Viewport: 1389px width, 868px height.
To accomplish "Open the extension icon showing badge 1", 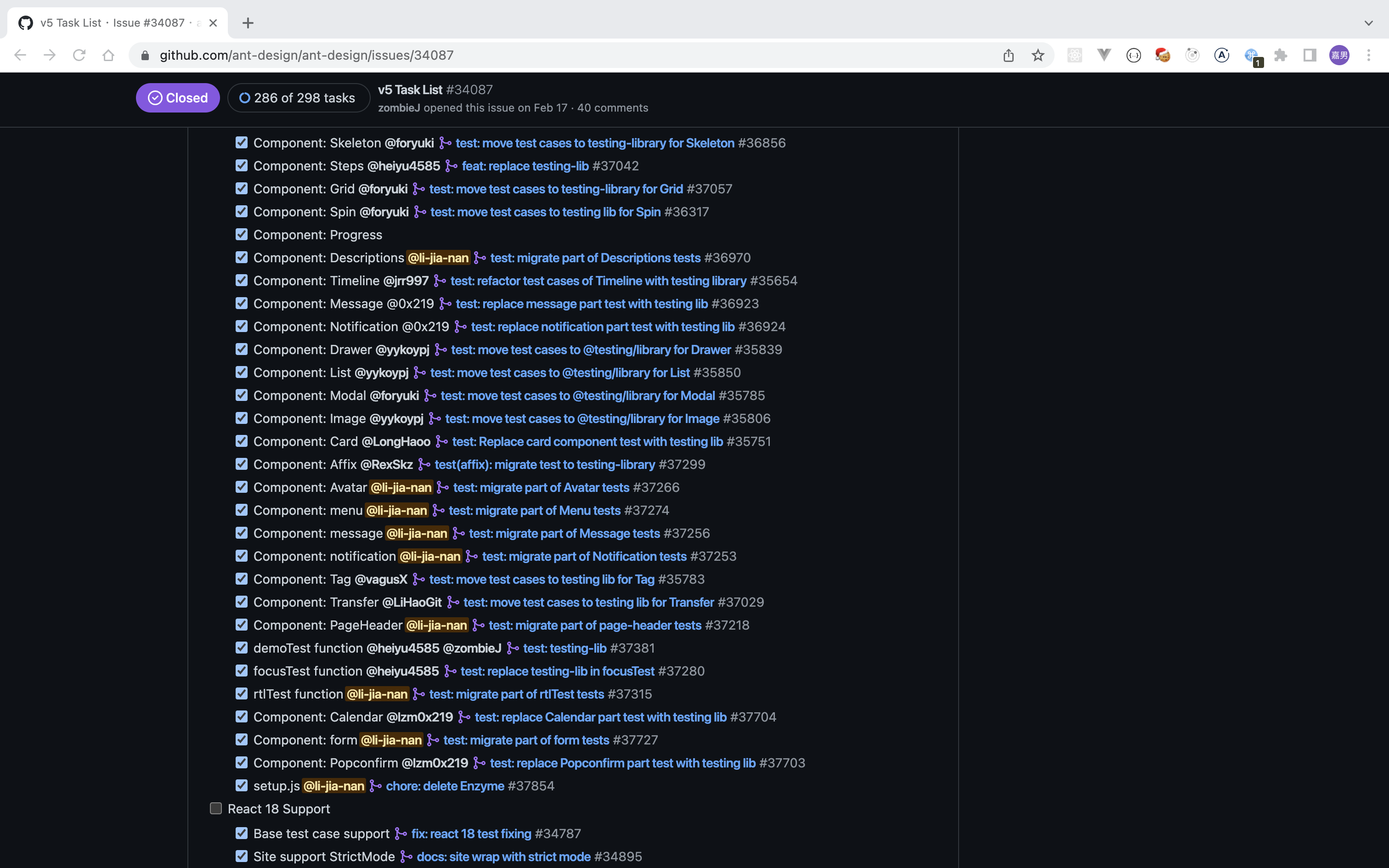I will [1252, 55].
